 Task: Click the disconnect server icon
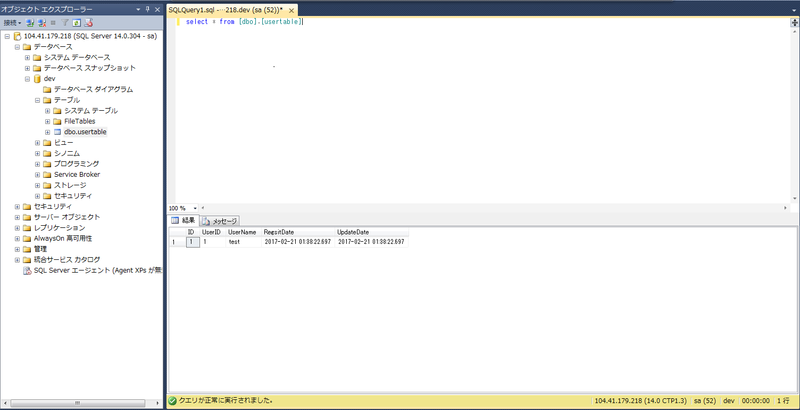coord(42,23)
